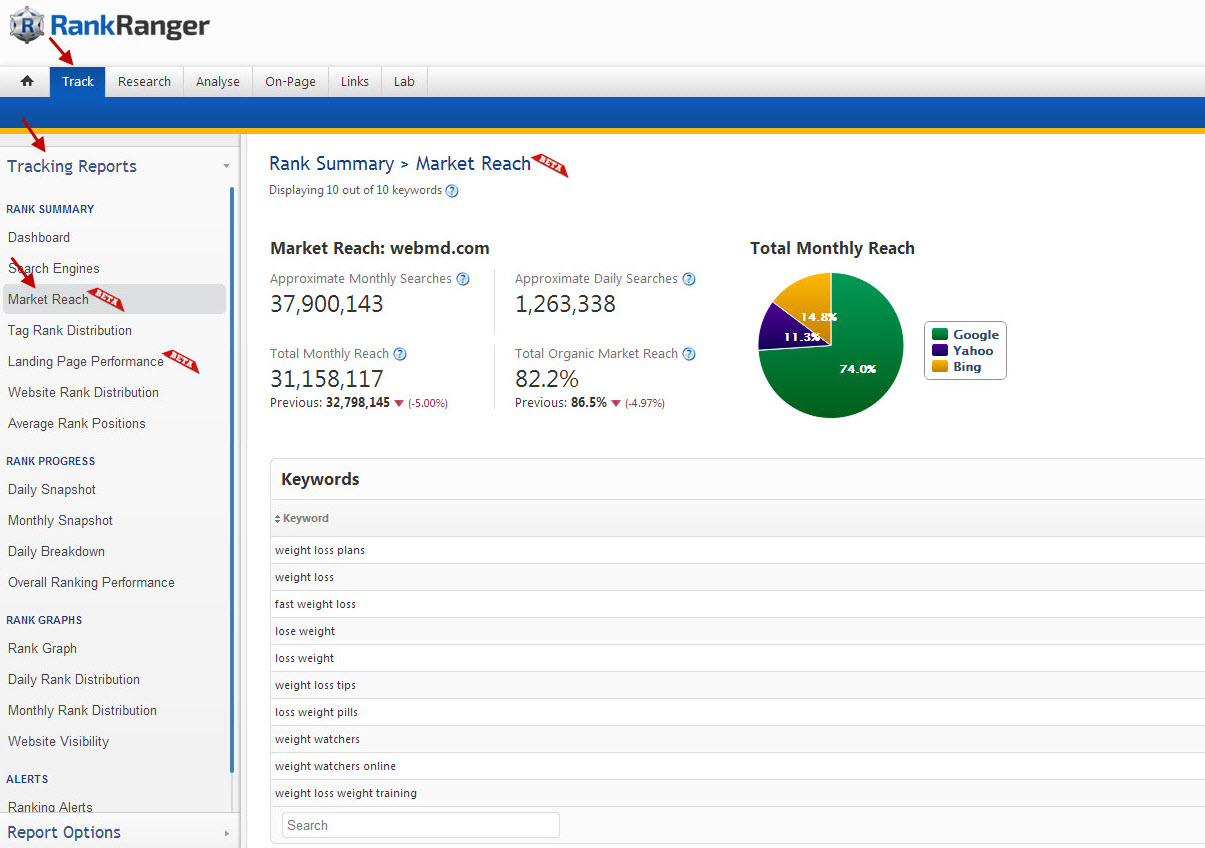This screenshot has height=848, width=1205.
Task: Click help icon next to Total Organic Market Reach
Action: click(x=689, y=354)
